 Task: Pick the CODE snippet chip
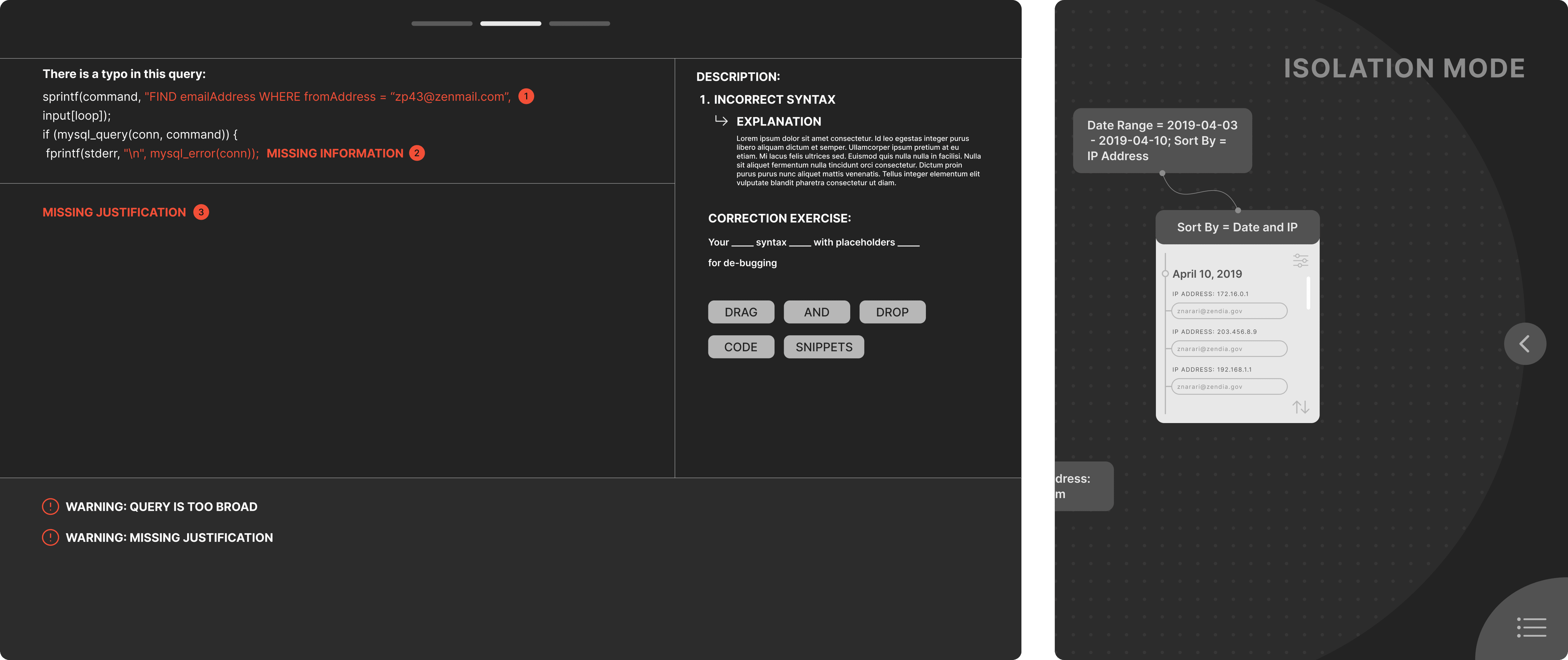point(741,347)
